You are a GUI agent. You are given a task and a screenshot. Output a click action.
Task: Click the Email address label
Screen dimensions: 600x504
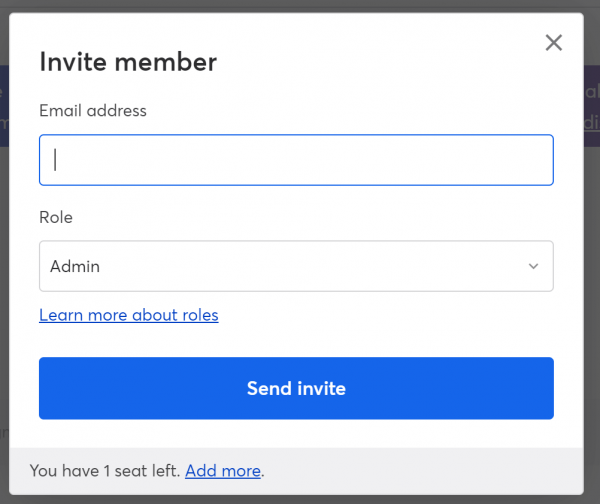point(93,111)
